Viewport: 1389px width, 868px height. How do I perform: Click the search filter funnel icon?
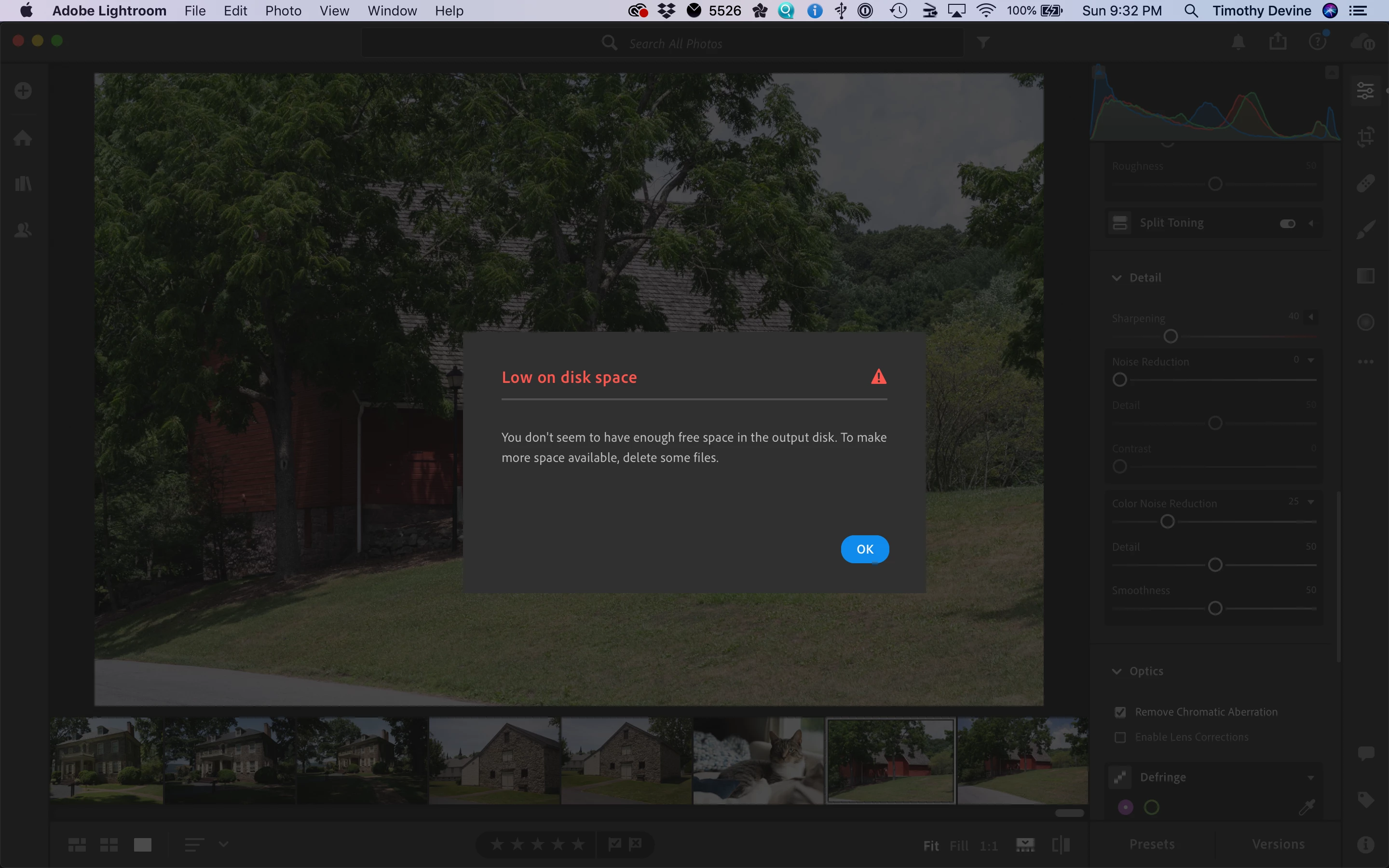tap(983, 42)
